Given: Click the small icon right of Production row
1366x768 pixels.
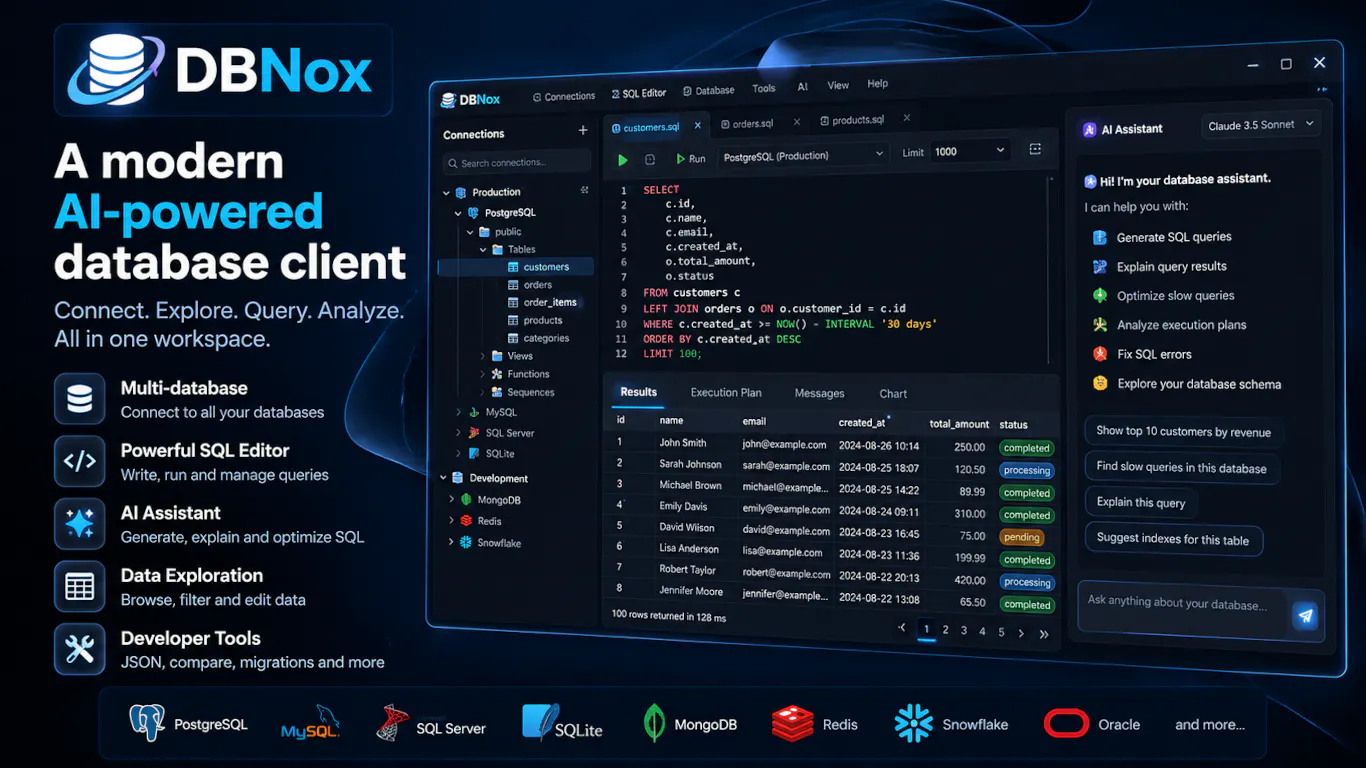Looking at the screenshot, I should tap(585, 190).
